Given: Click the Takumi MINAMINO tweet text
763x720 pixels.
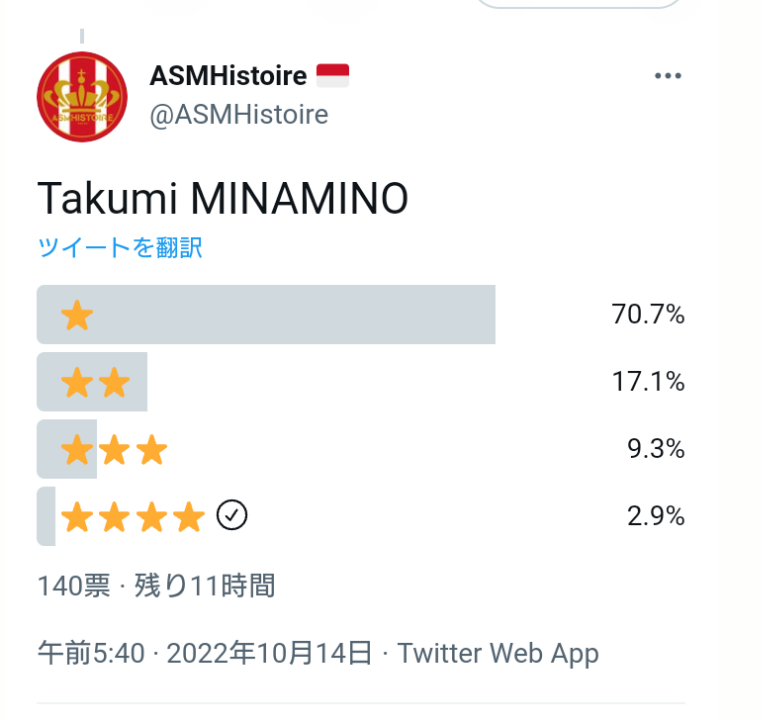Looking at the screenshot, I should [x=223, y=198].
